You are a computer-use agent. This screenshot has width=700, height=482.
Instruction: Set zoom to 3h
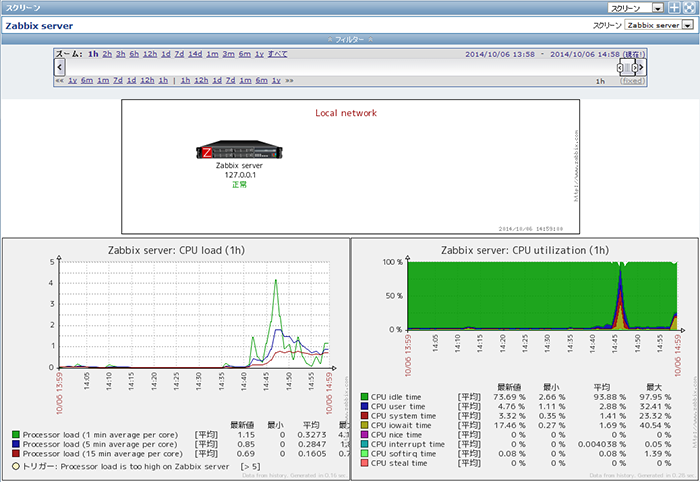click(121, 53)
